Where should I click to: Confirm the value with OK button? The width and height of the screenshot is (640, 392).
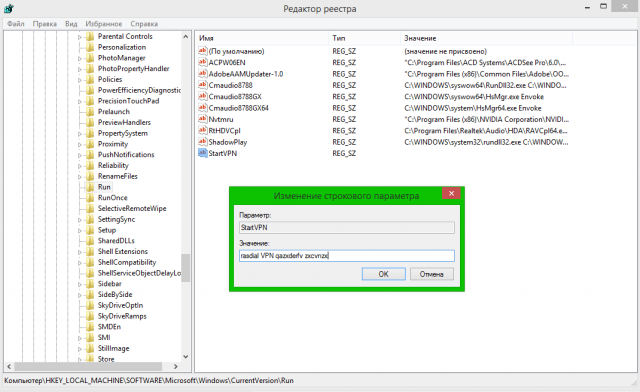pos(383,274)
